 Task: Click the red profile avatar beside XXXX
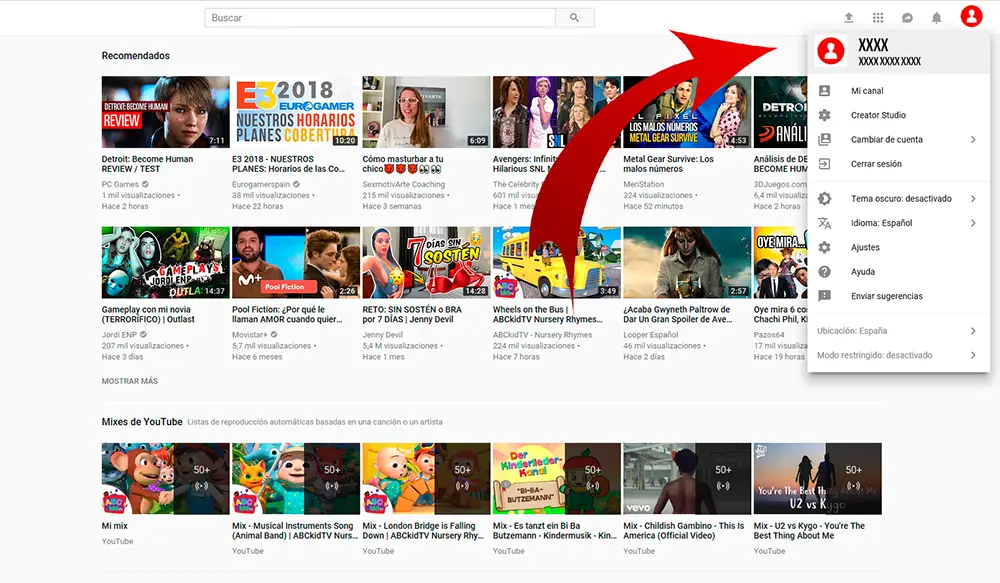[831, 51]
